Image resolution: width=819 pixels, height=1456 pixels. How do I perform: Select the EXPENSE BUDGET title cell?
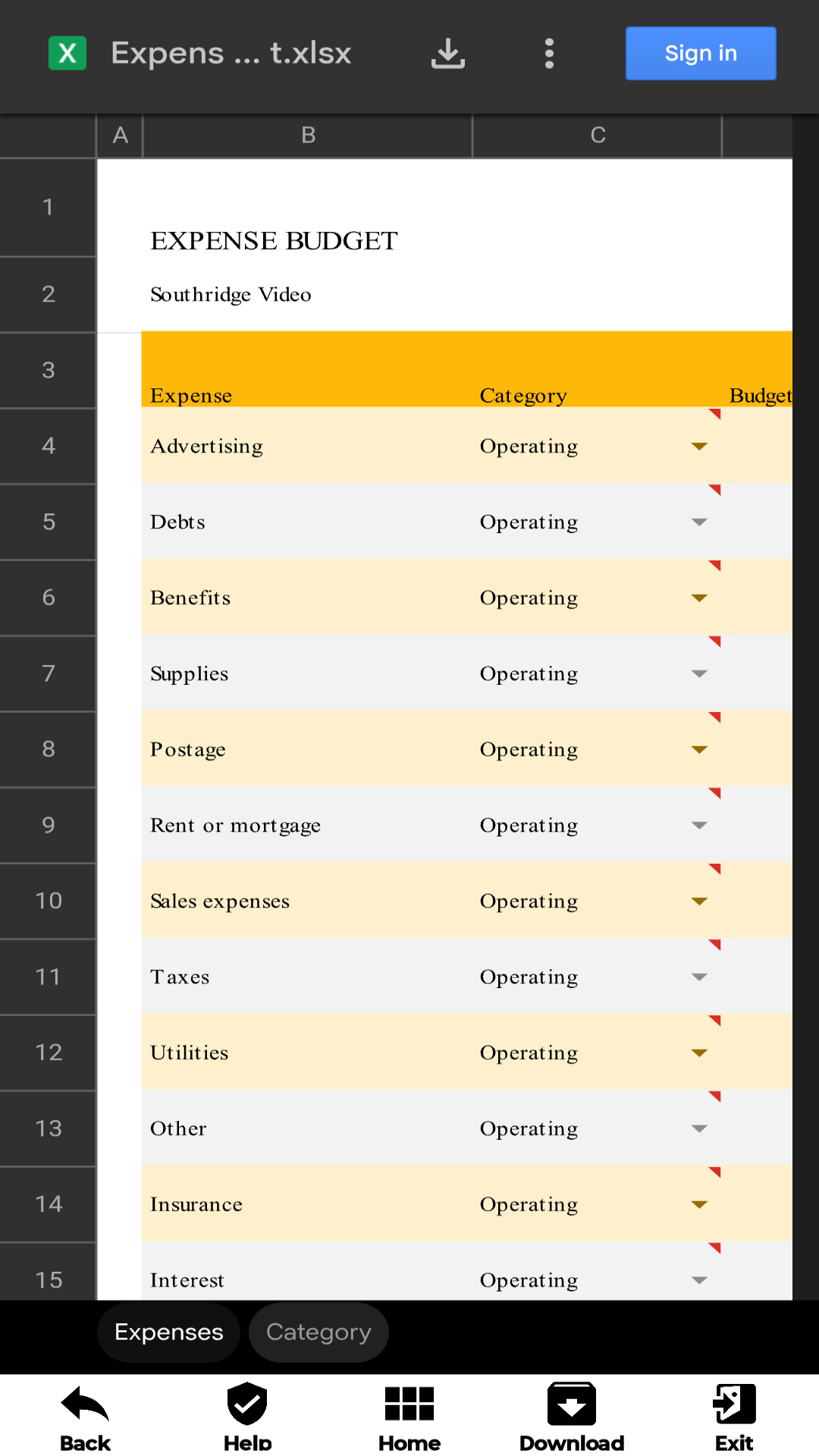click(274, 241)
